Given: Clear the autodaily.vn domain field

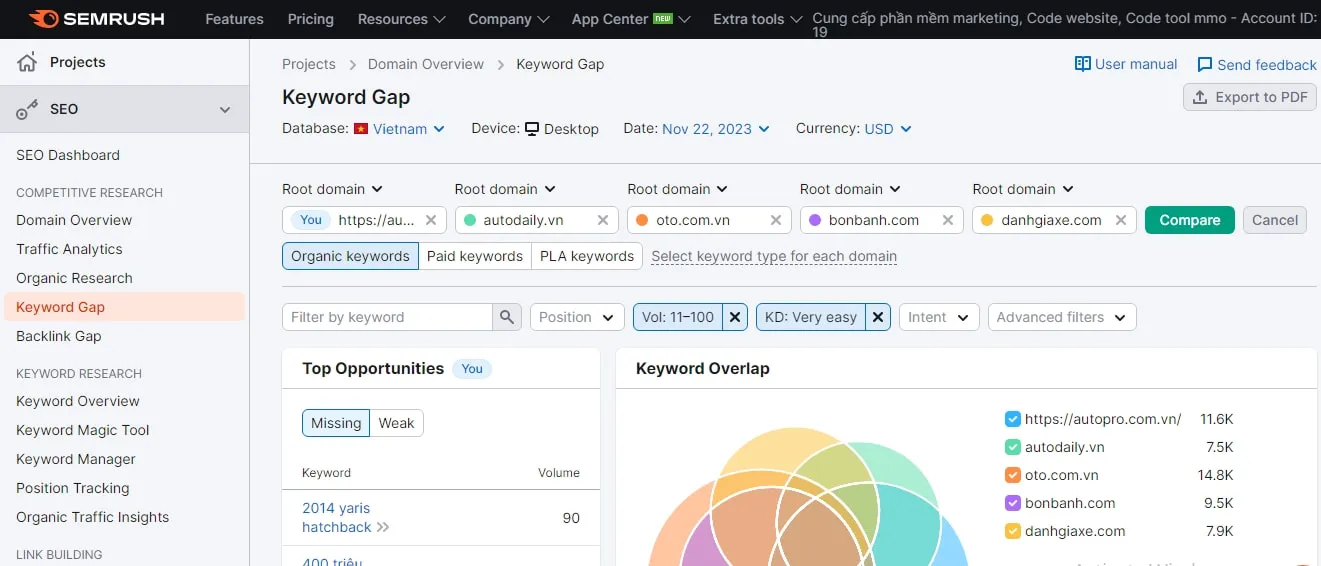Looking at the screenshot, I should (603, 220).
